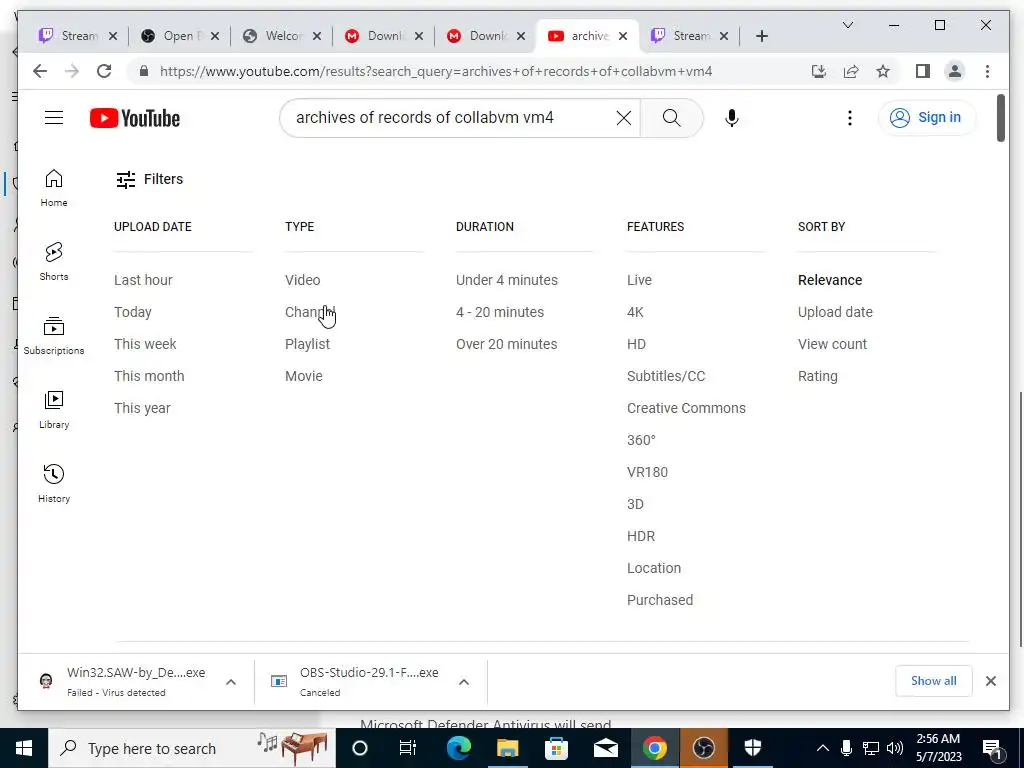
Task: Click the Sign in button
Action: click(927, 118)
